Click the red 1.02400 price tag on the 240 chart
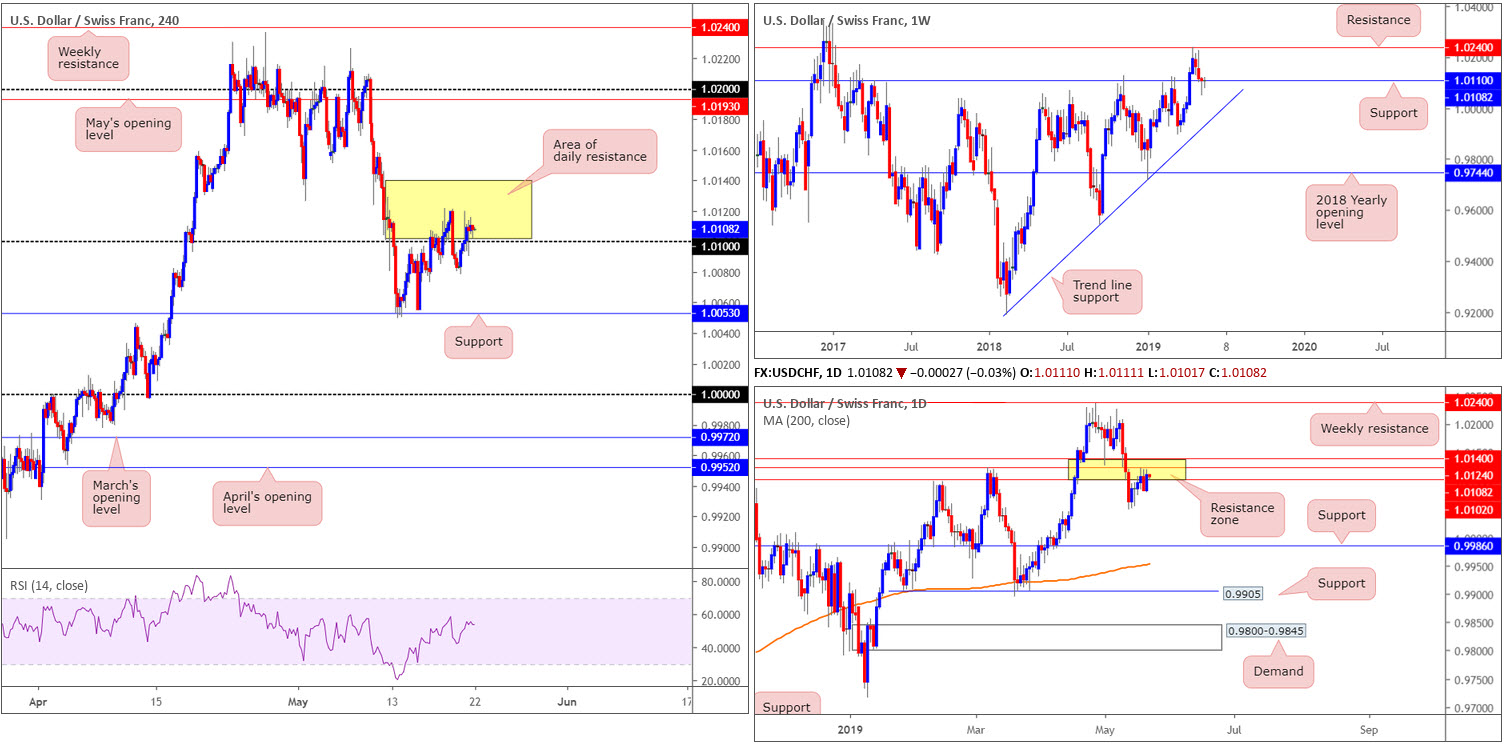1505x744 pixels. click(x=719, y=28)
